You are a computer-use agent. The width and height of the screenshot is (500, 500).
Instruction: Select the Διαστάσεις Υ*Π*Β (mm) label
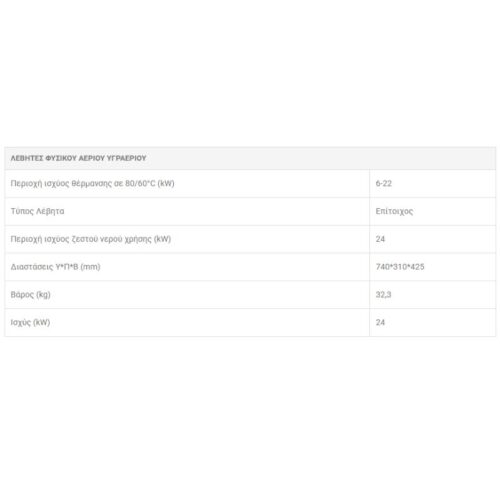pyautogui.click(x=55, y=267)
